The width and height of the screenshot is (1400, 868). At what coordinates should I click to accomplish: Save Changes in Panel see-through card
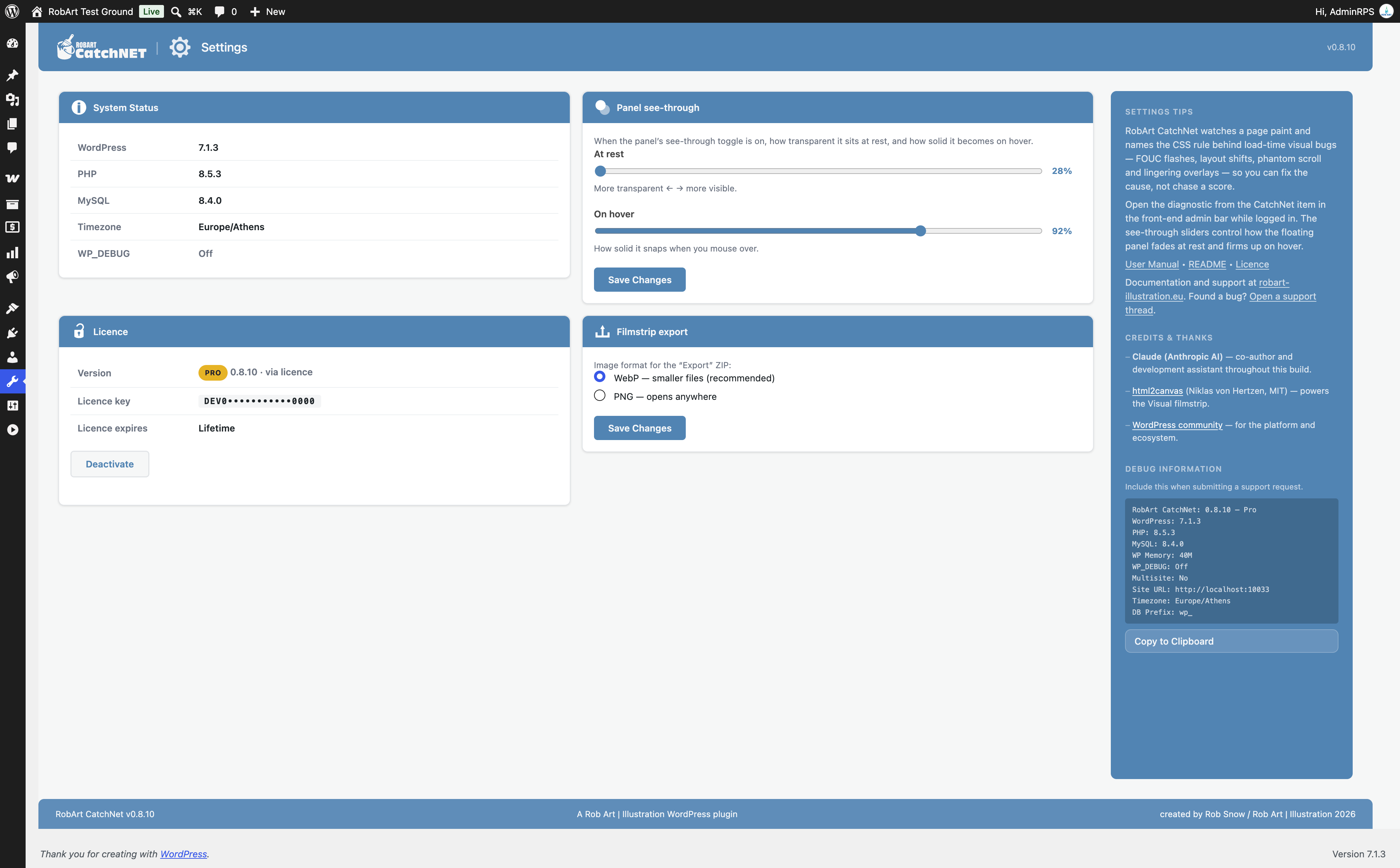[x=640, y=280]
